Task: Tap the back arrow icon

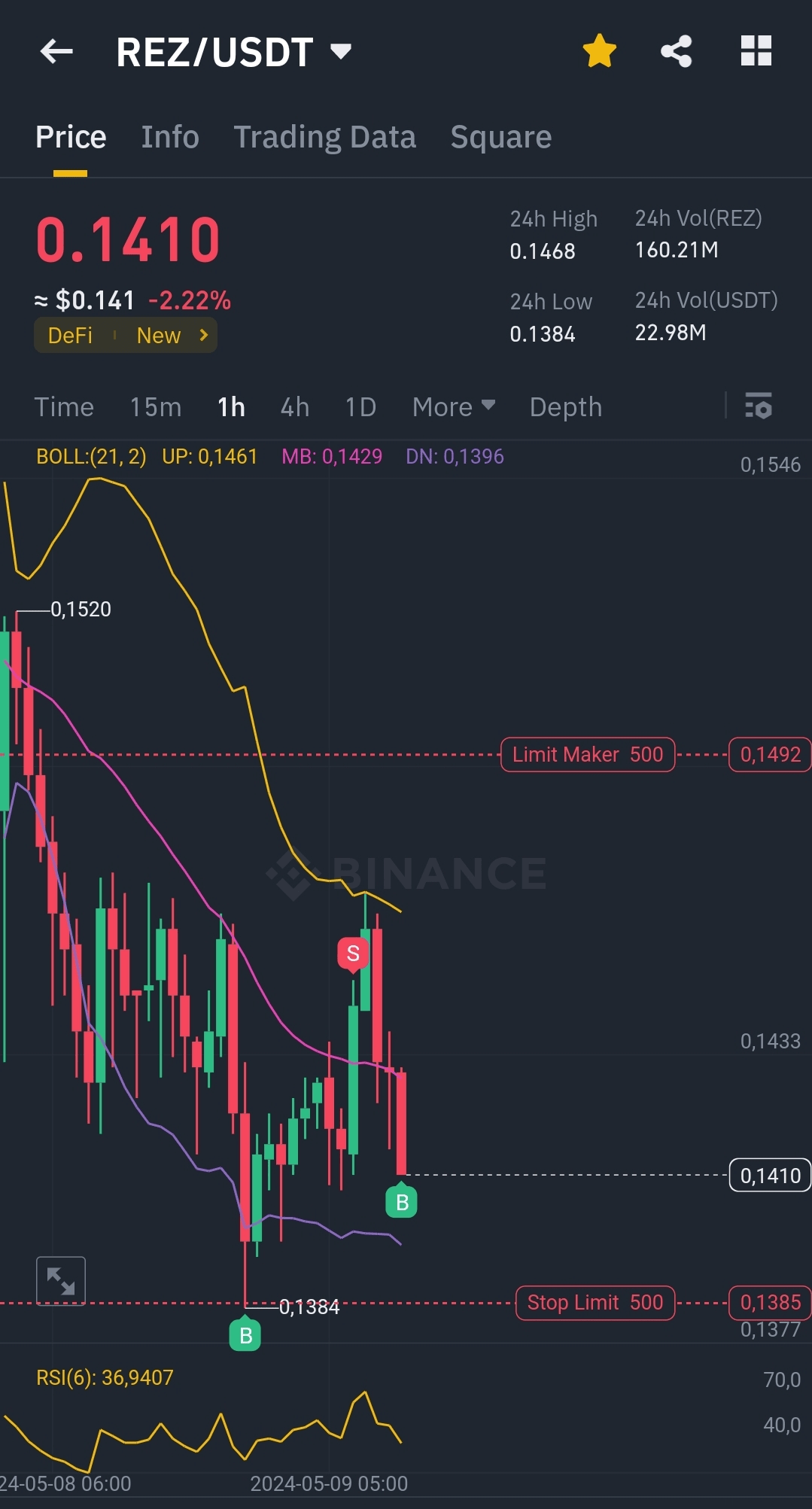Action: [56, 51]
